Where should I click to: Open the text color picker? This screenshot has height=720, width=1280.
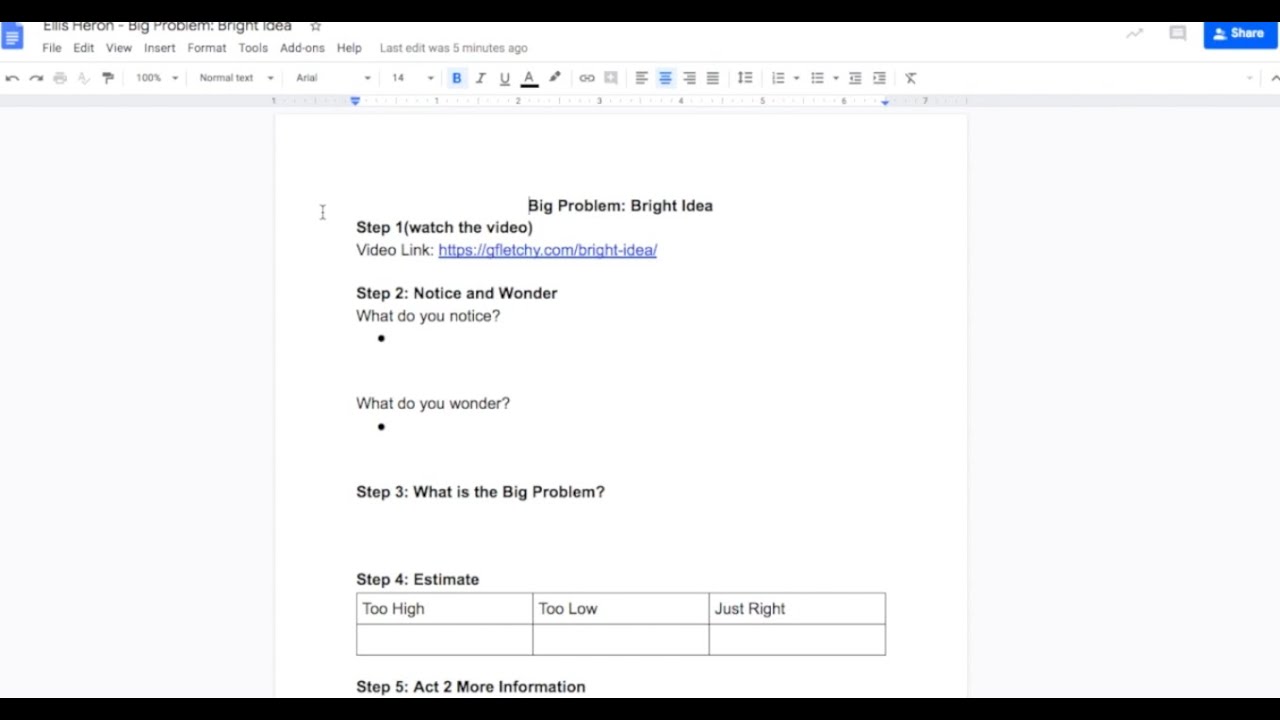point(529,78)
